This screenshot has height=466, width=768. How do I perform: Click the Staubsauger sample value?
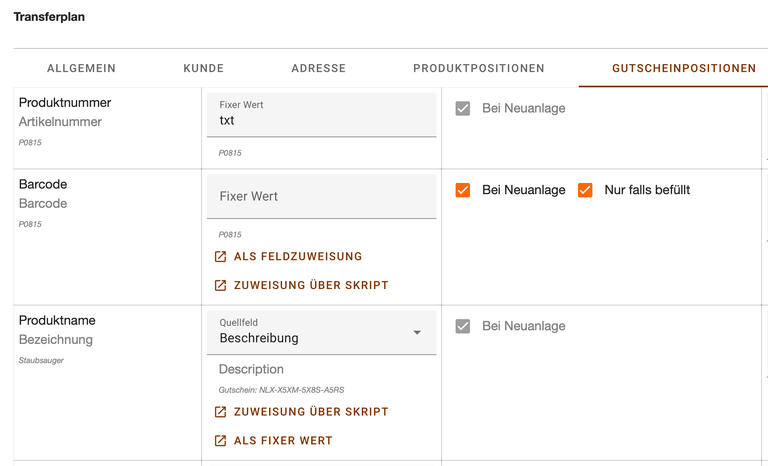[41, 360]
